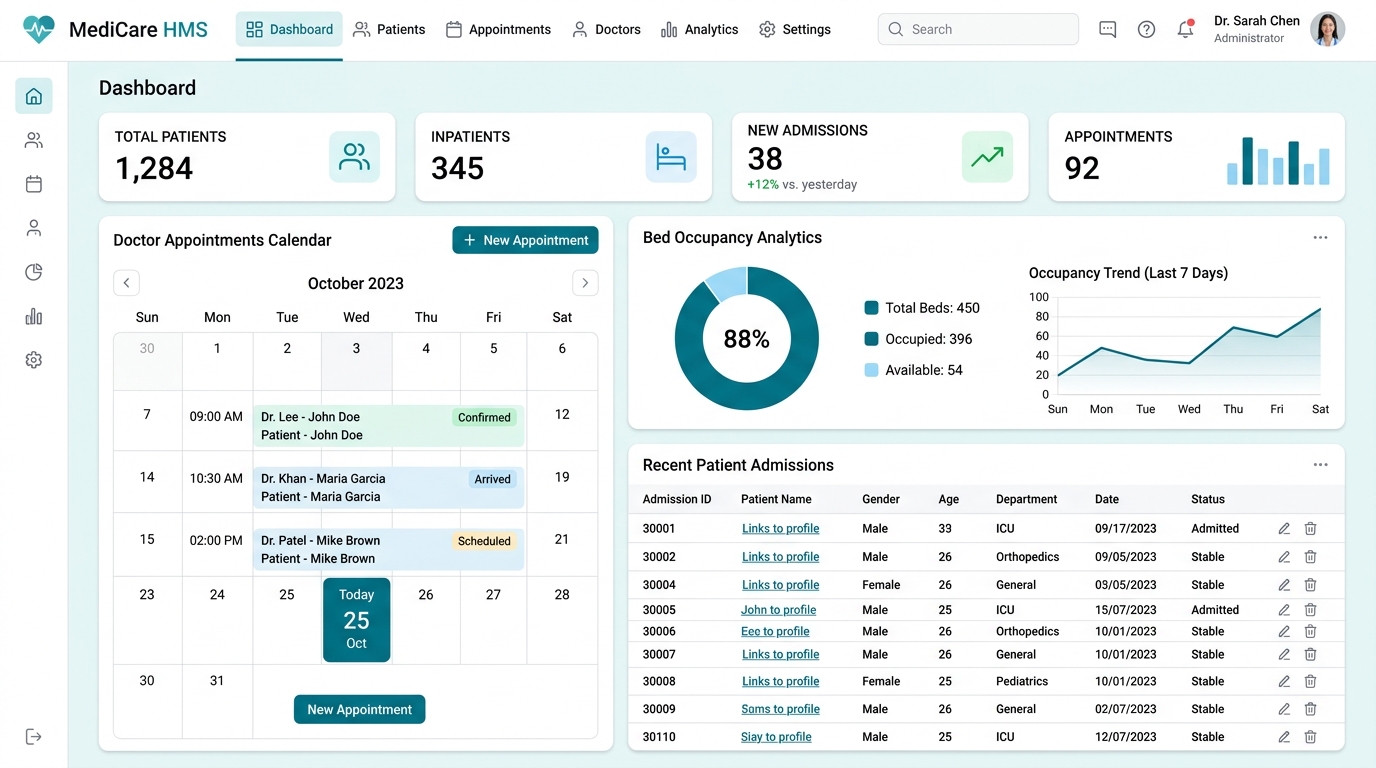Delete admission 30110 with trash icon

[x=1310, y=737]
